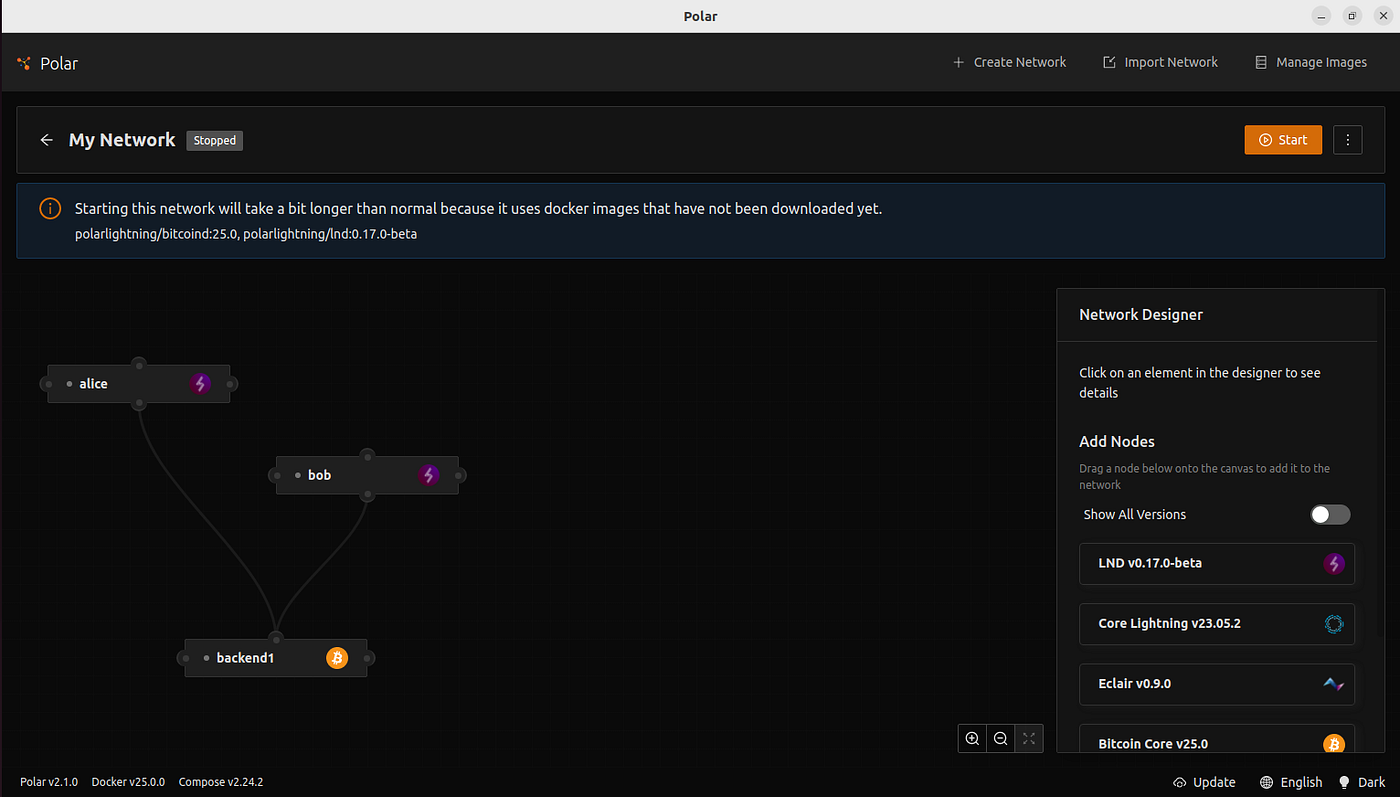The width and height of the screenshot is (1400, 797).
Task: Check for updates via Update
Action: click(x=1204, y=782)
